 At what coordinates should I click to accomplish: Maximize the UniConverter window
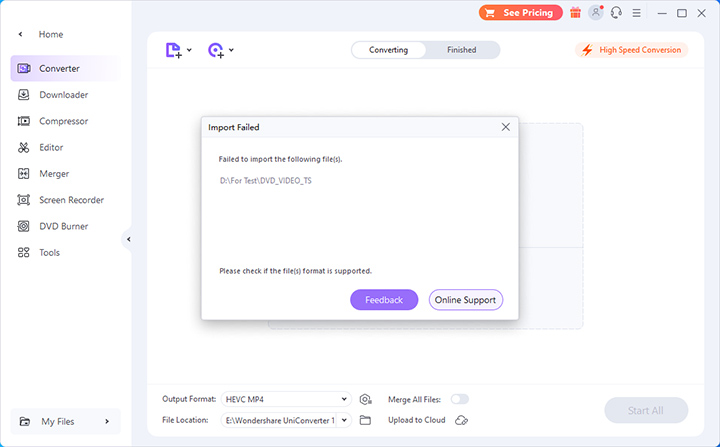682,13
